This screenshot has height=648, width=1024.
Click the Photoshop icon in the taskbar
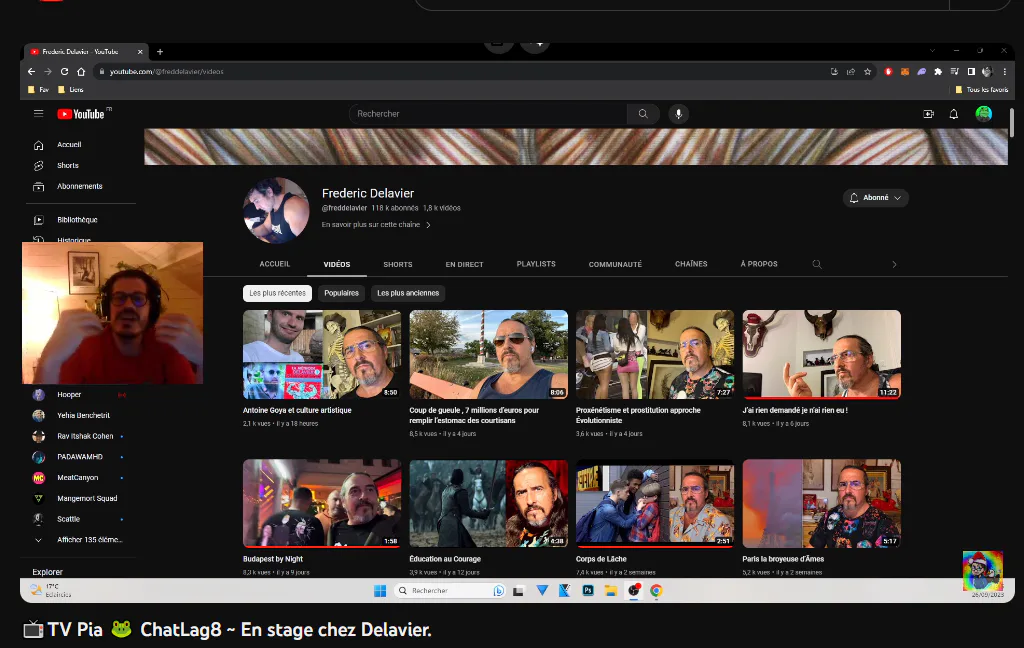pos(588,591)
